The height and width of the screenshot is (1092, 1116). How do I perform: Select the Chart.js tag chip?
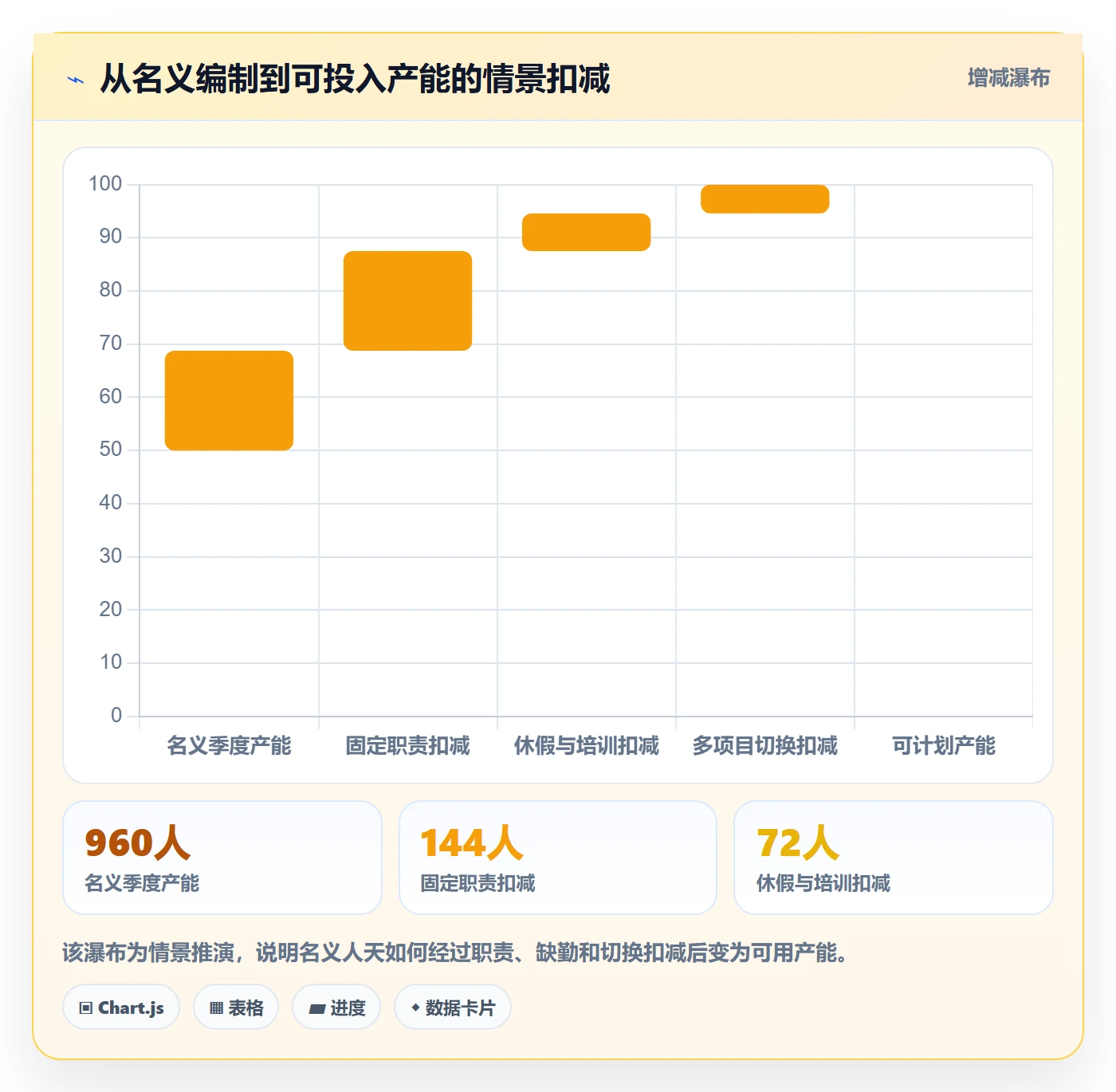coord(121,1008)
